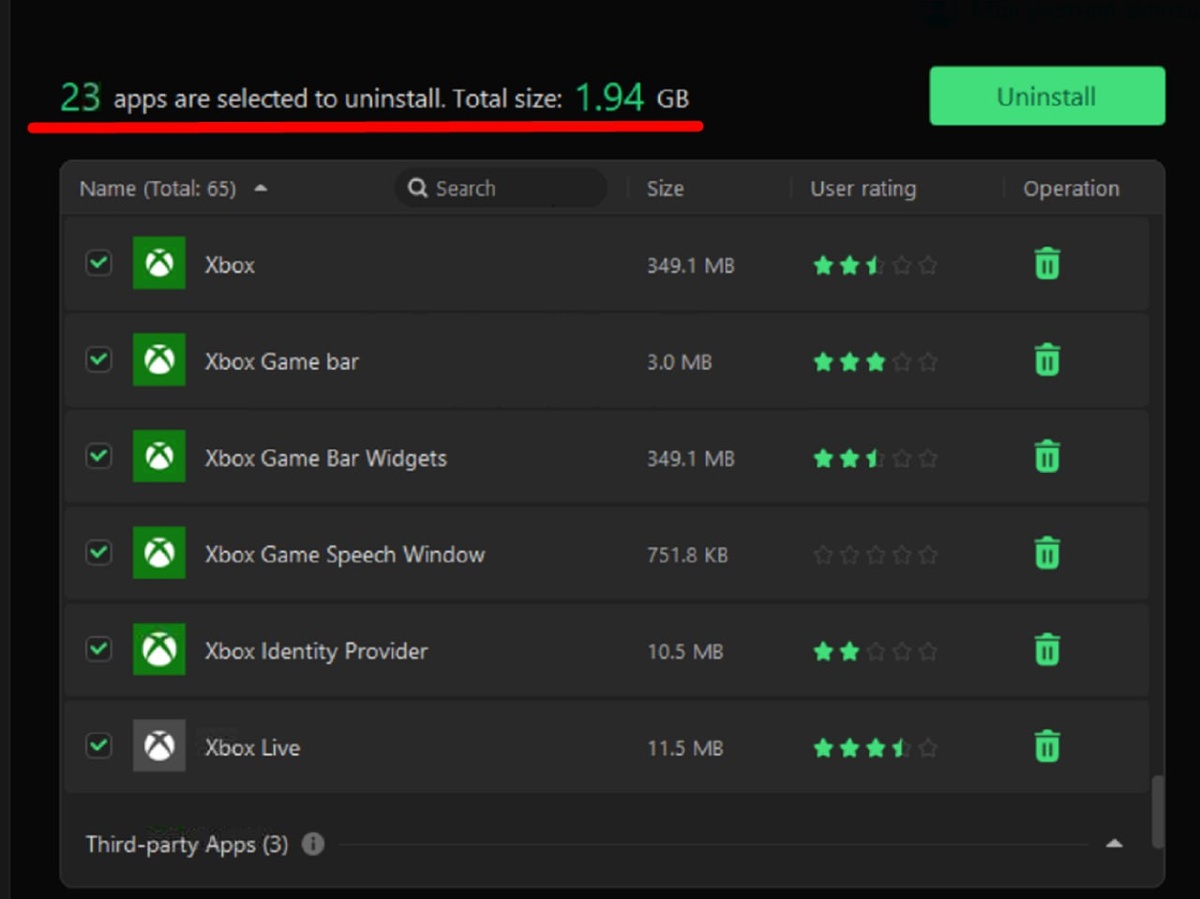Click the "Xbox Game Speech Window" name
Viewport: 1200px width, 899px height.
pyautogui.click(x=345, y=555)
